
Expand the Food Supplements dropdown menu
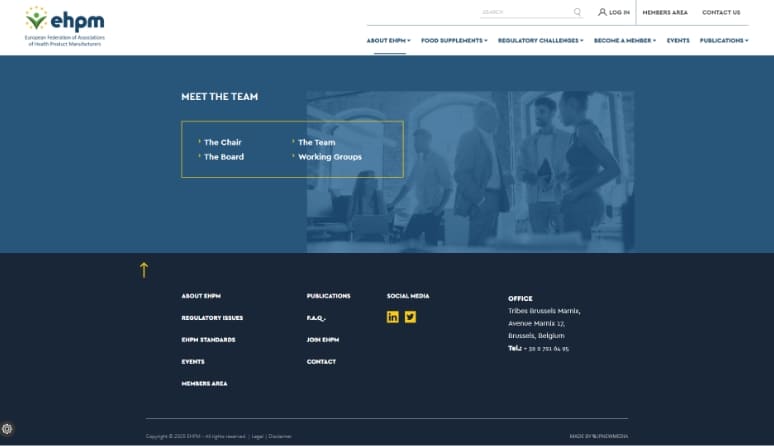point(454,41)
